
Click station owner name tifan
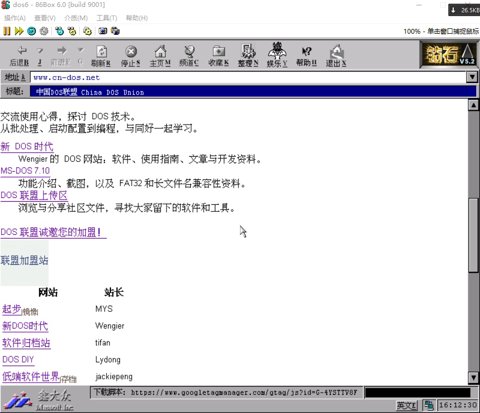(103, 343)
